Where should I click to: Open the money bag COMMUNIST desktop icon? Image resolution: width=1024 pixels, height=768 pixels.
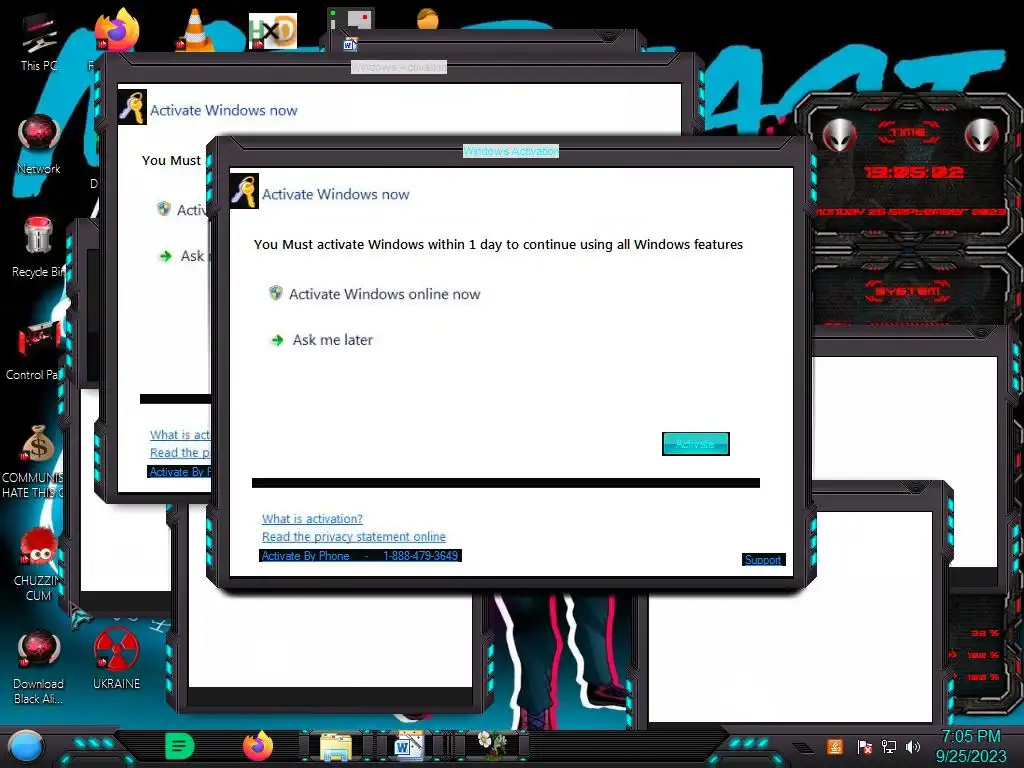[37, 460]
